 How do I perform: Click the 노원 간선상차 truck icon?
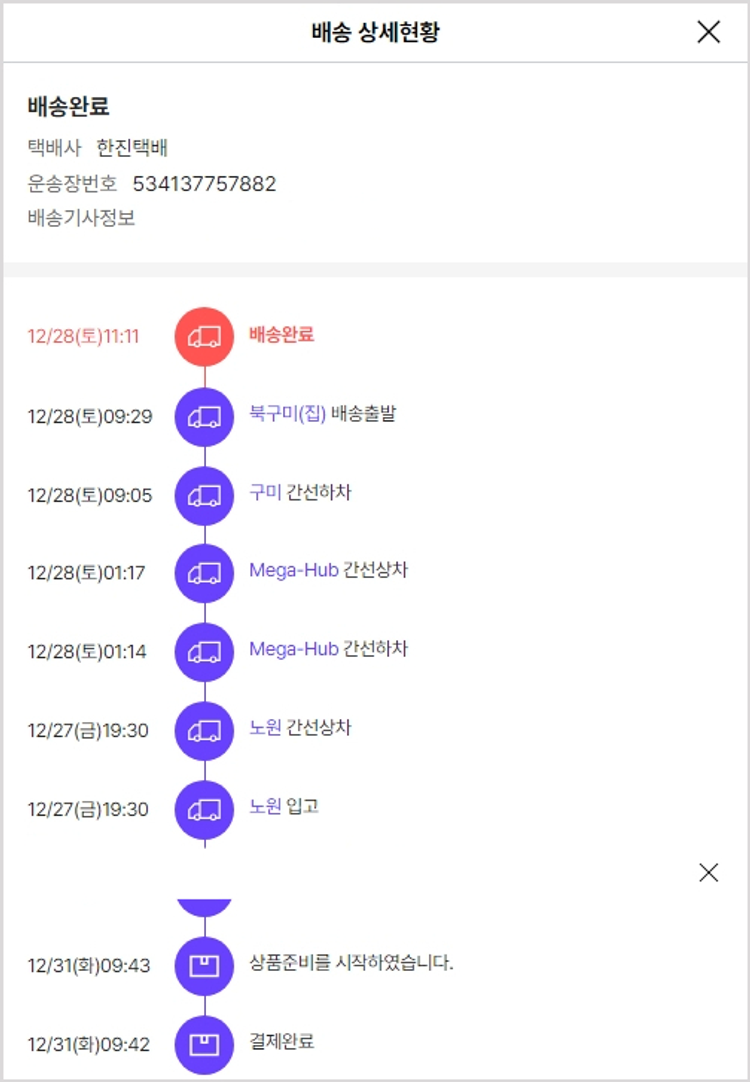coord(204,731)
